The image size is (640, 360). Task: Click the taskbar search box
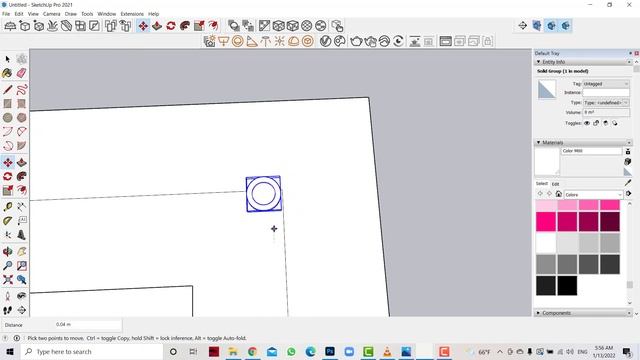pos(91,351)
